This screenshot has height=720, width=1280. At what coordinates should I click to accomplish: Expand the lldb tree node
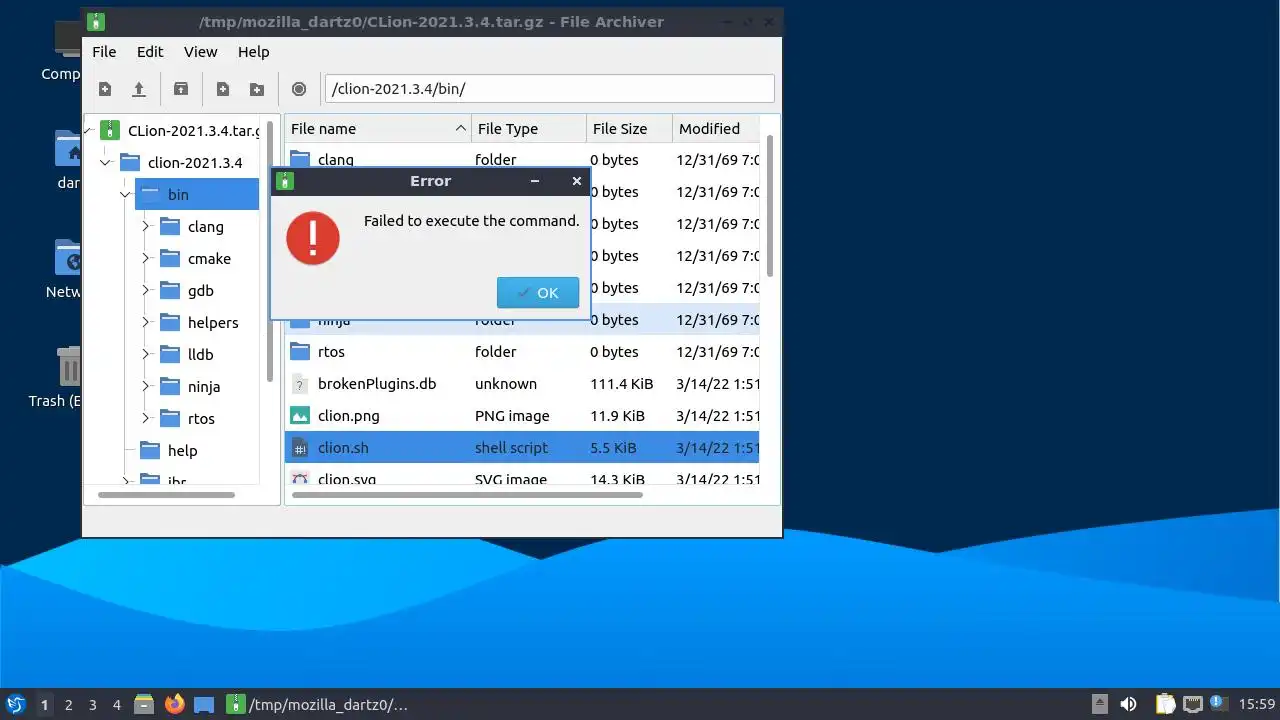click(145, 354)
